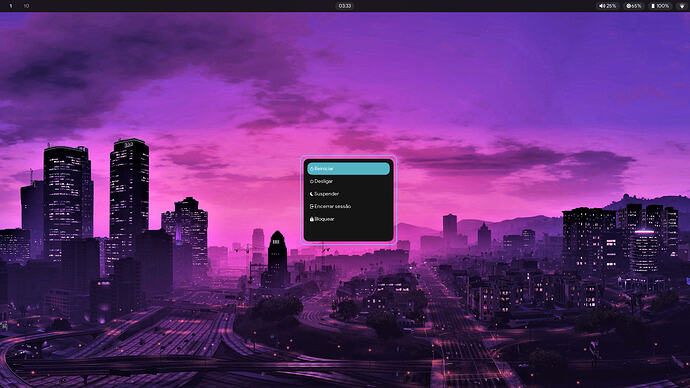
Task: Switch to workspace 1
Action: point(11,6)
